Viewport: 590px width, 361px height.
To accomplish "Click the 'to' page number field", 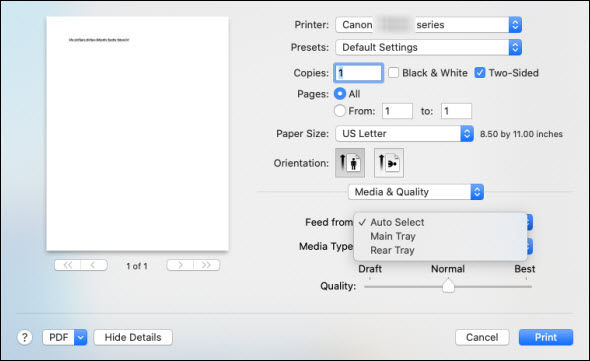I will [456, 111].
